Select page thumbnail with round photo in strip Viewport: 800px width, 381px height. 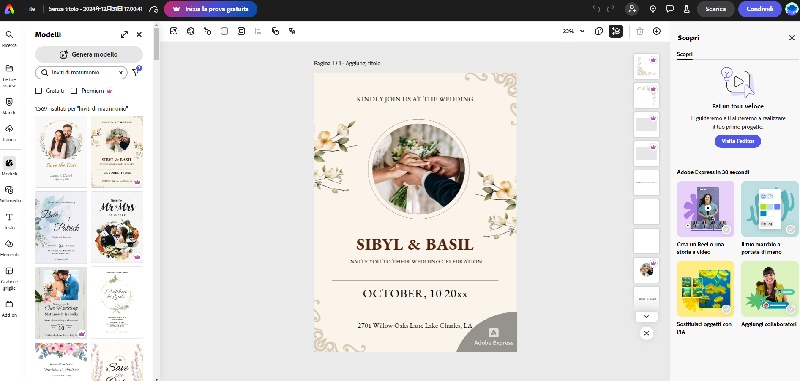[x=646, y=270]
